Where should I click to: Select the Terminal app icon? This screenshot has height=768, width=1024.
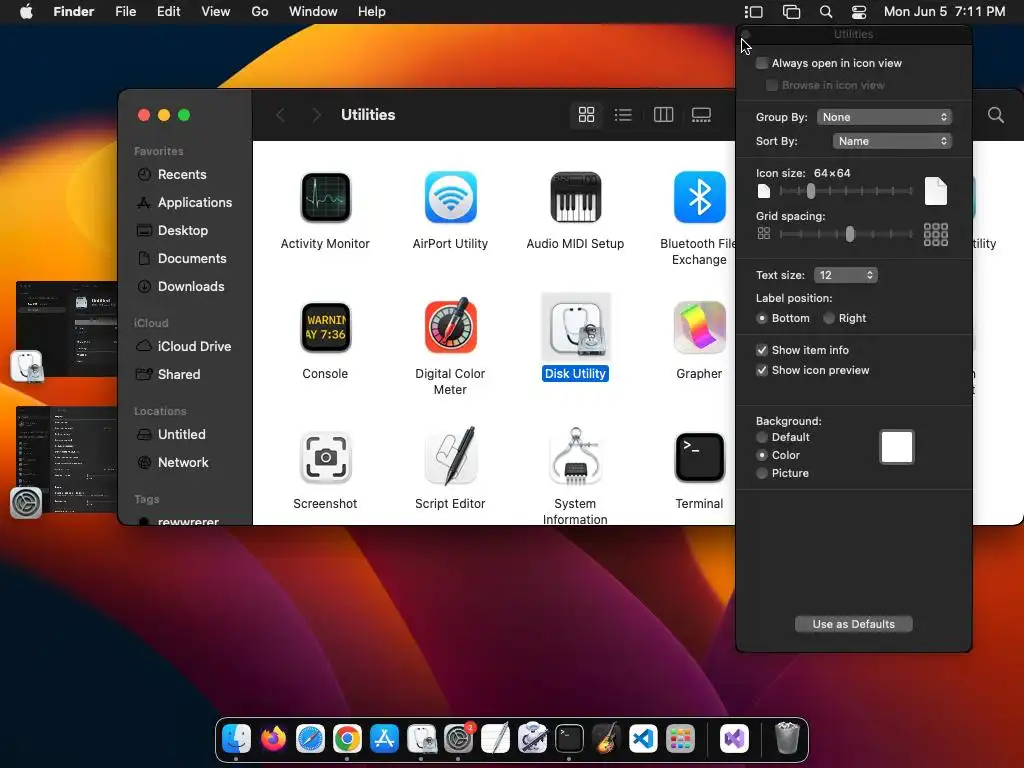[x=699, y=457]
